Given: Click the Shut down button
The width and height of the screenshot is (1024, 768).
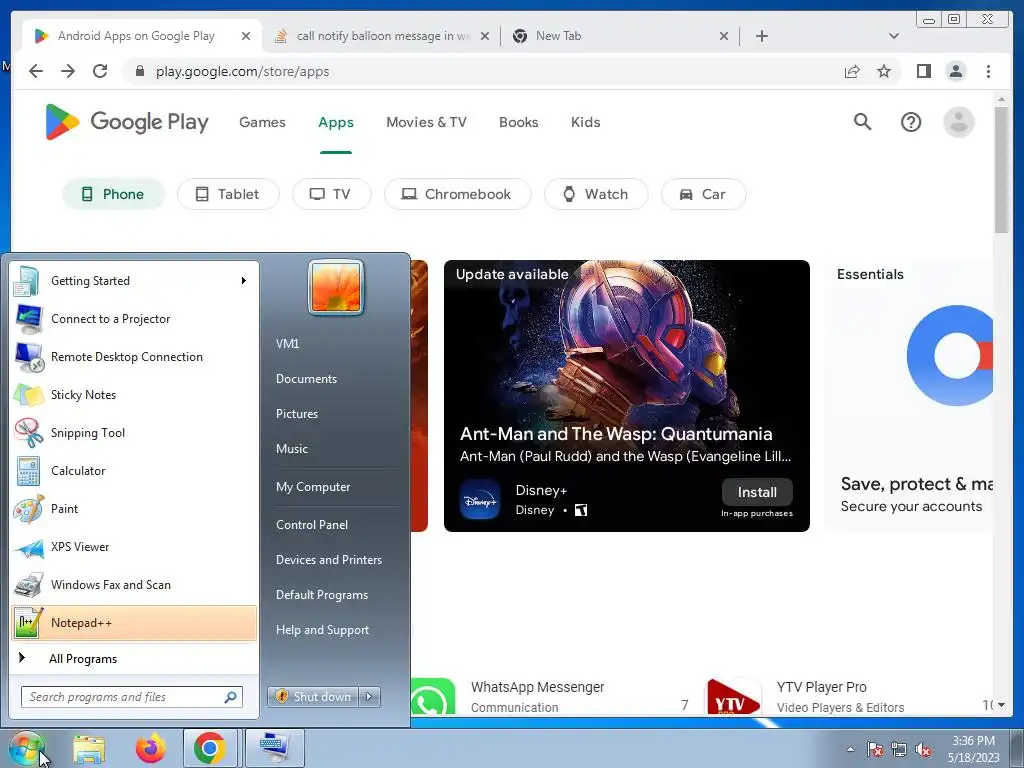Looking at the screenshot, I should (x=313, y=697).
